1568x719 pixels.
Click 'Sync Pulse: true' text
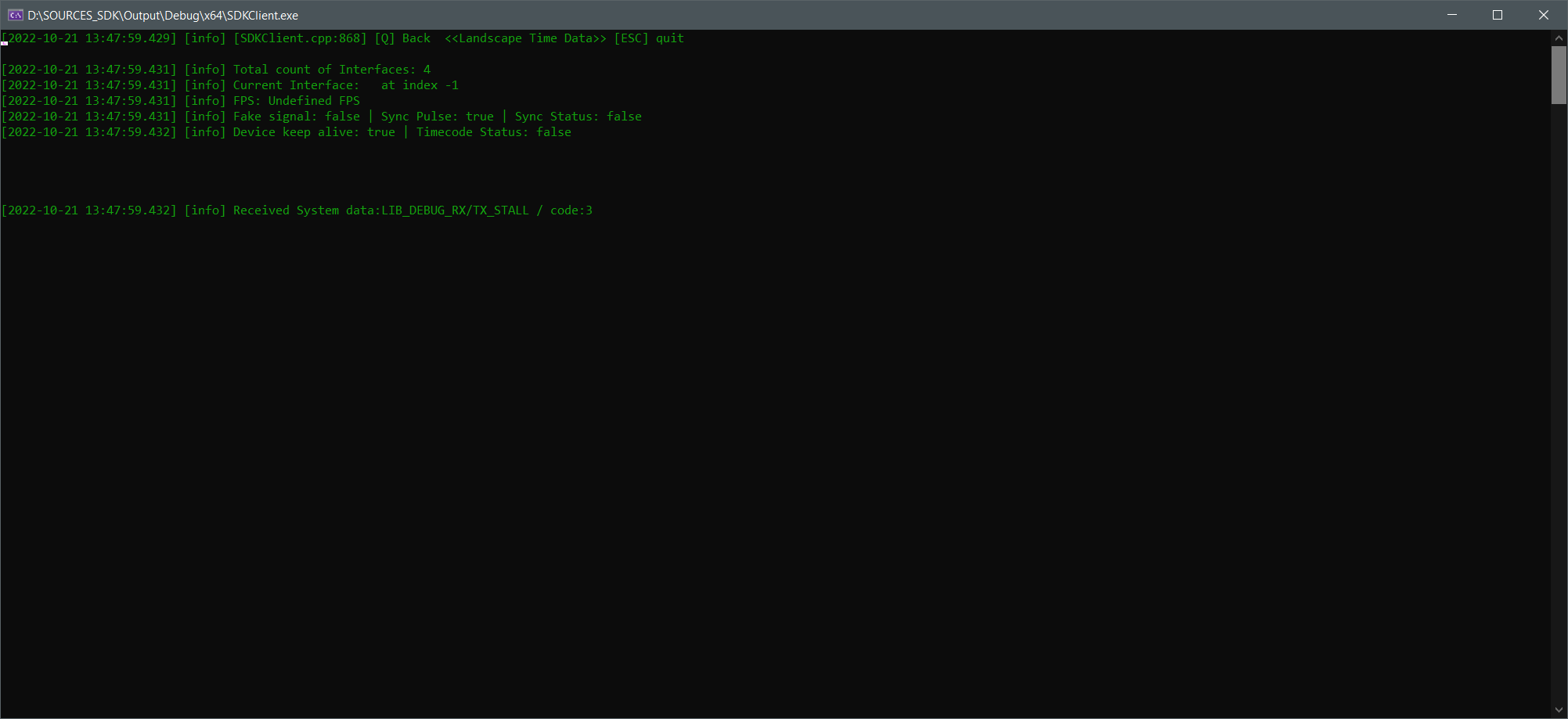(438, 117)
